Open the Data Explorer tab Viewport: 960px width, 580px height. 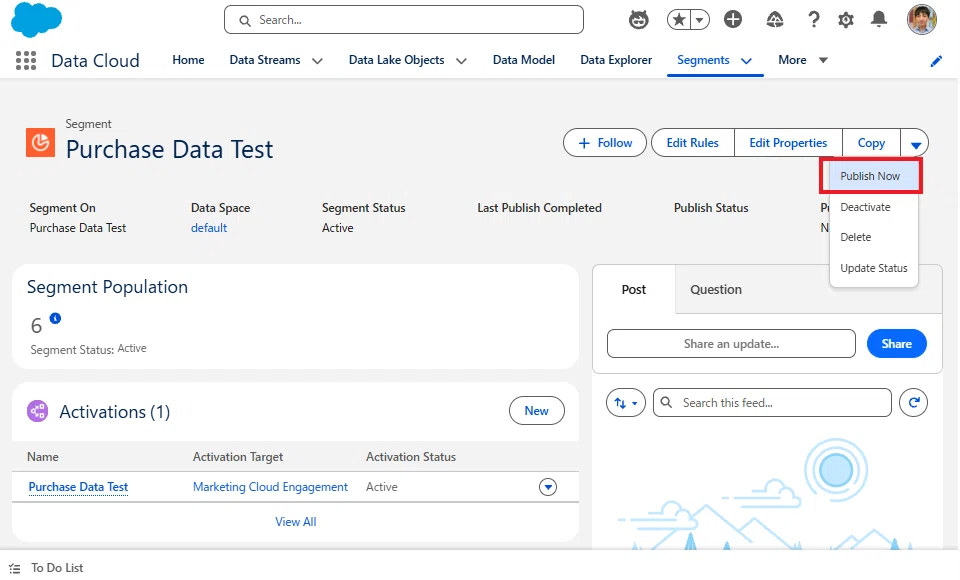click(x=616, y=60)
